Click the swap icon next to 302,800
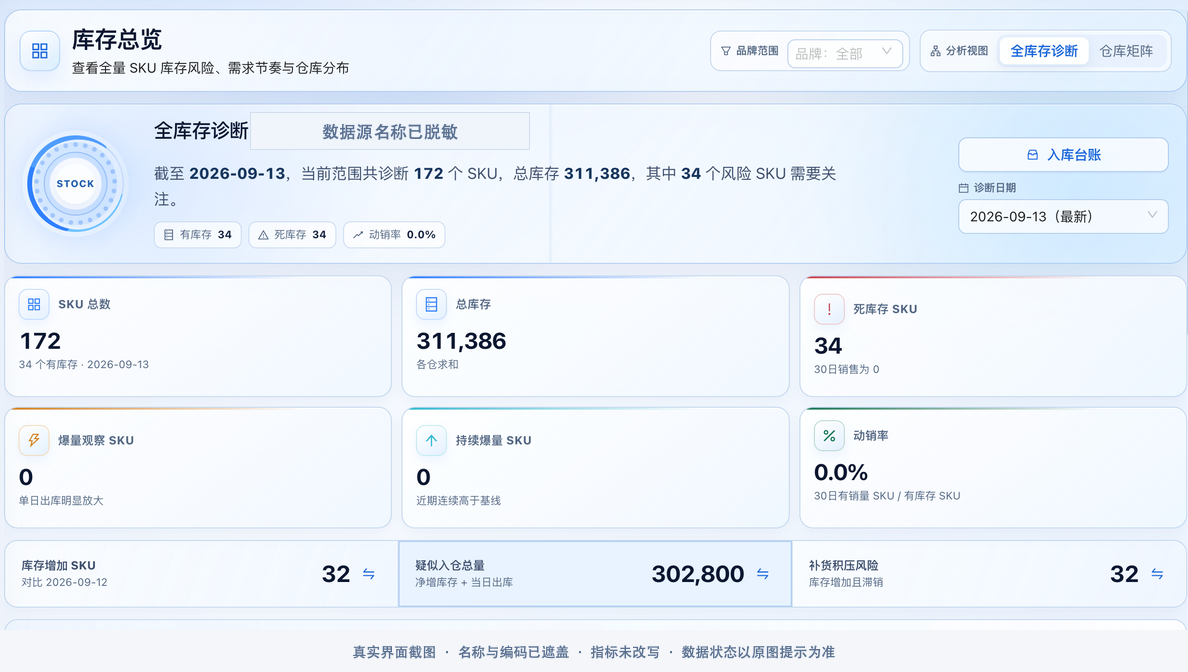Image resolution: width=1188 pixels, height=672 pixels. 763,574
